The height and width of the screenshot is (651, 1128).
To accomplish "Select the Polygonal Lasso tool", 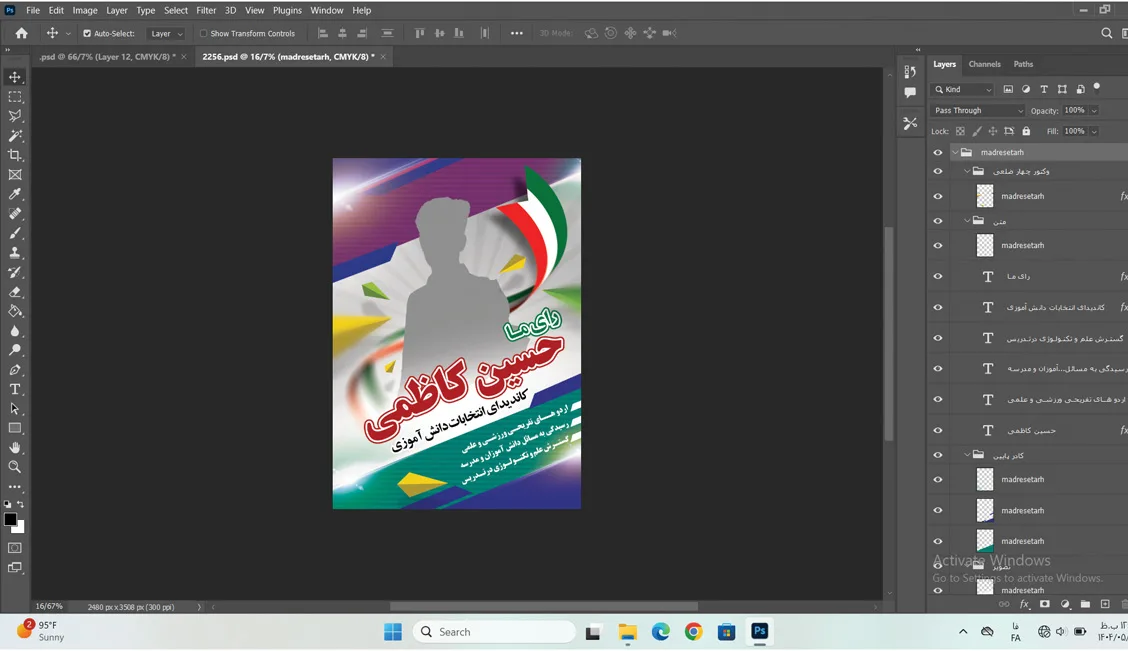I will [14, 116].
